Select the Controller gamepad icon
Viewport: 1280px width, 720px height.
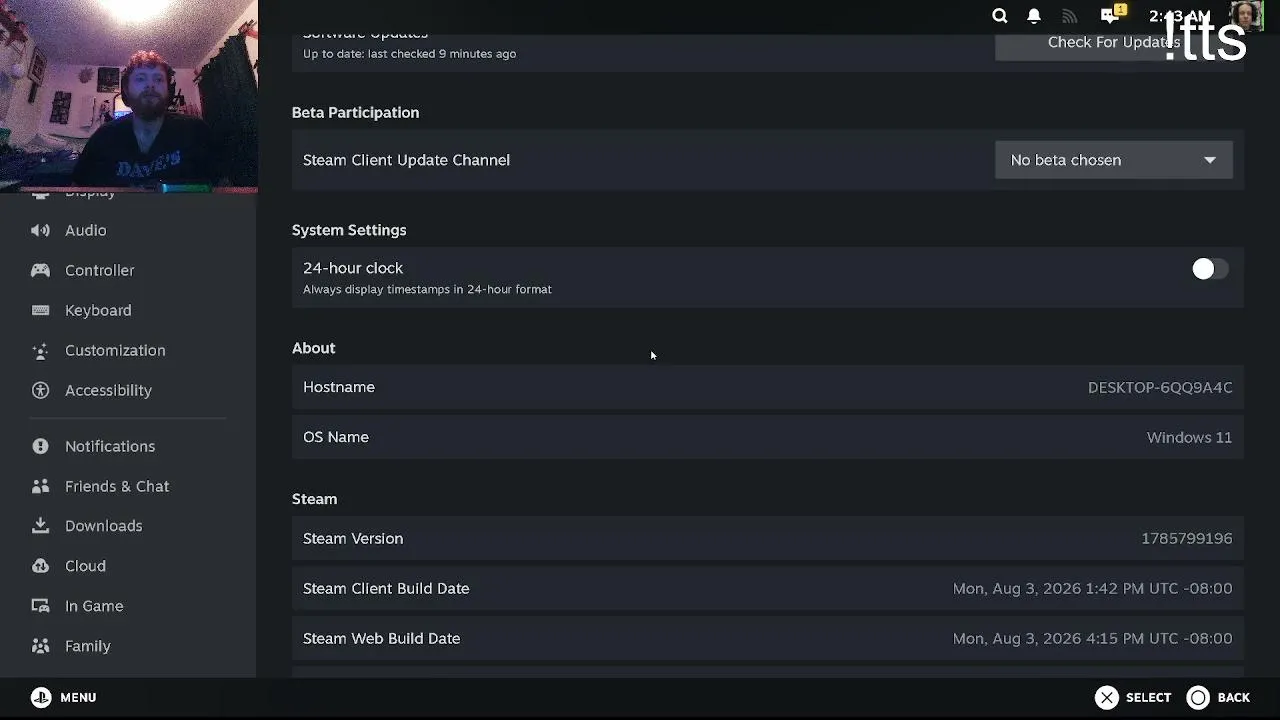point(40,270)
